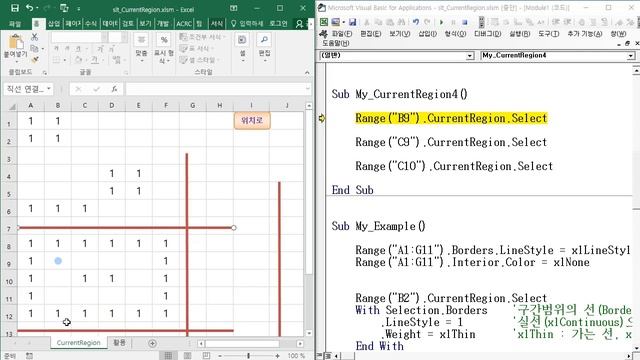640x360 pixels.
Task: Pause execution with VBA Break icon
Action: pyautogui.click(x=453, y=22)
